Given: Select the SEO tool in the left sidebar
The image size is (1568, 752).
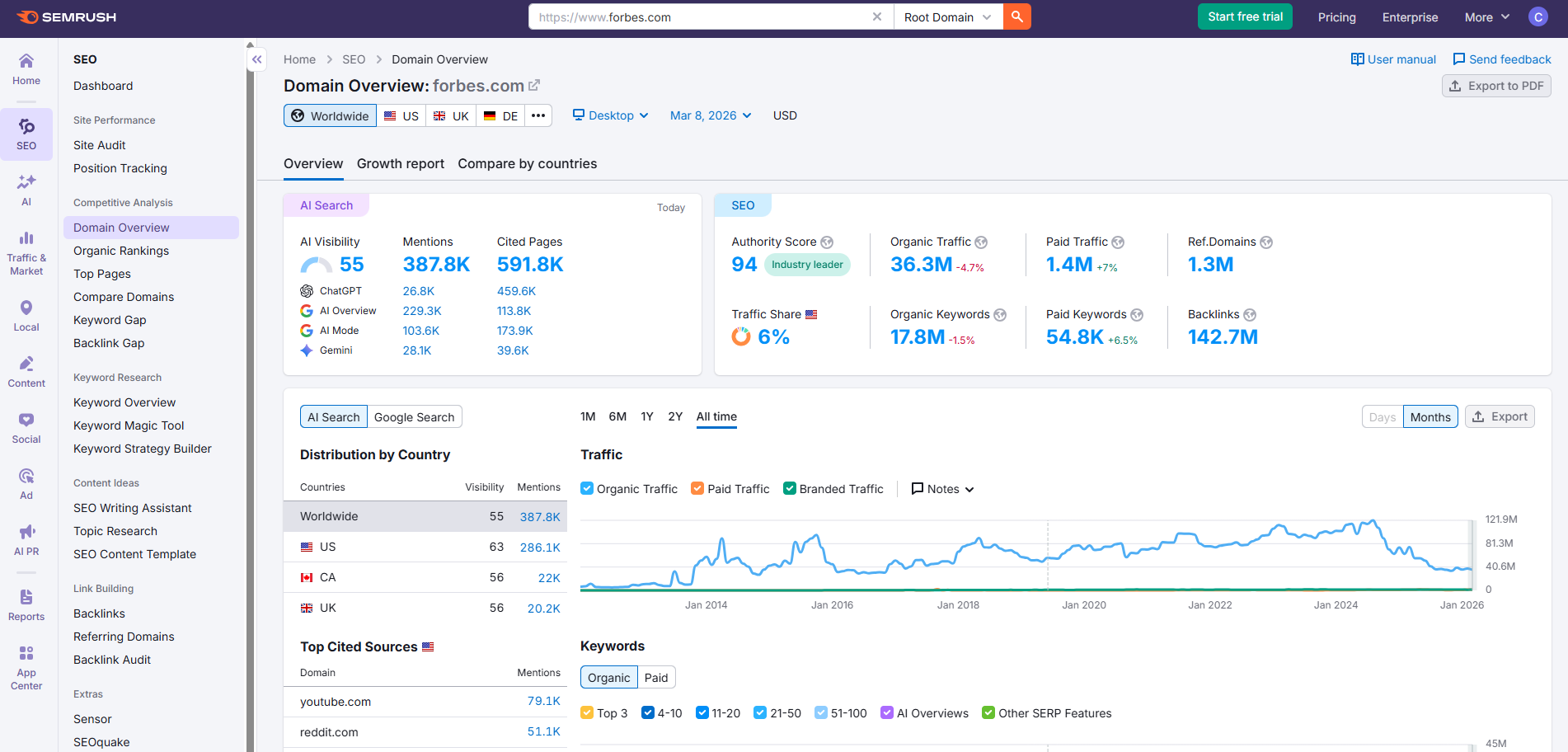Looking at the screenshot, I should click(26, 134).
